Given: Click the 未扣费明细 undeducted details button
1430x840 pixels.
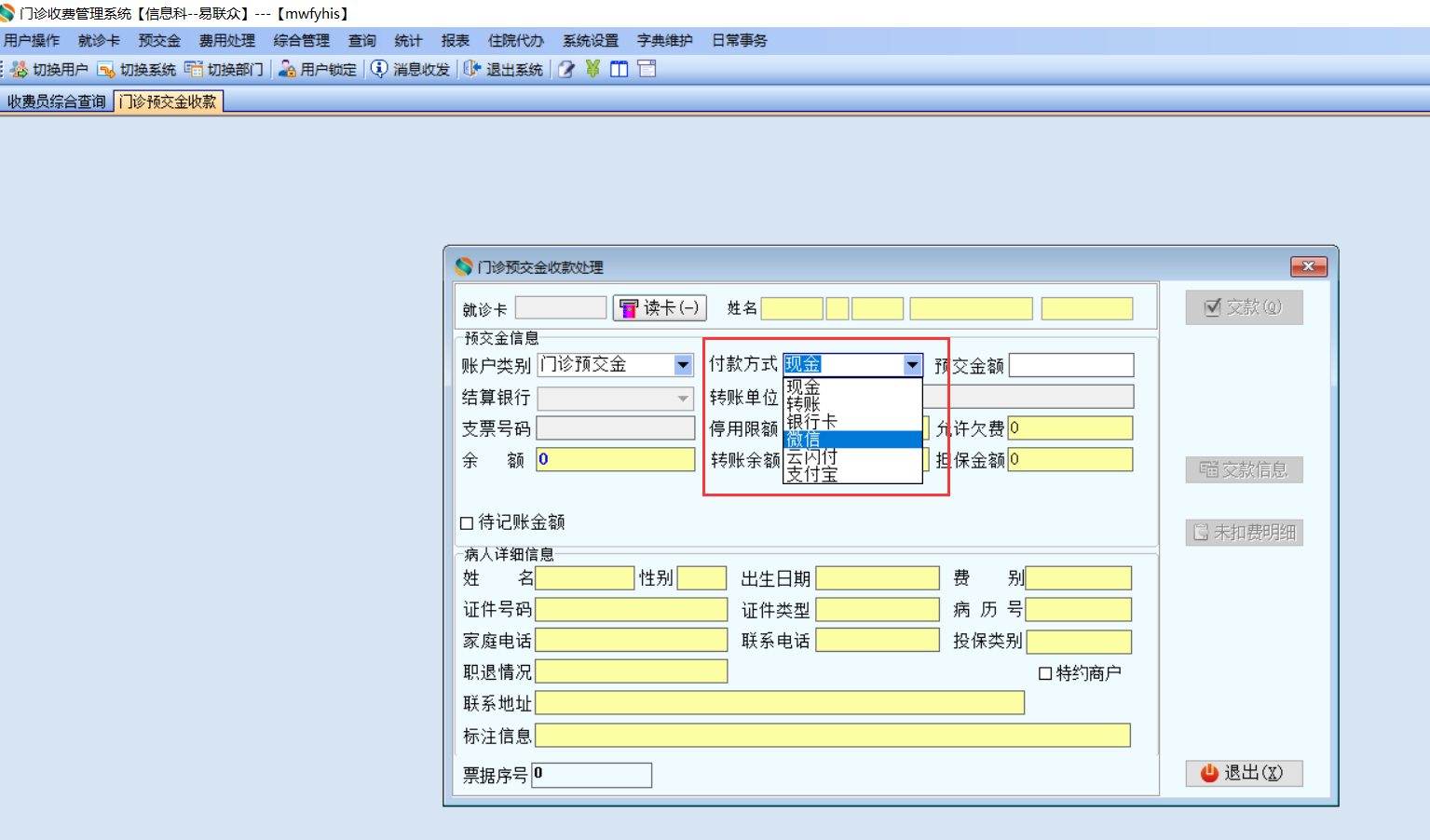Looking at the screenshot, I should (1244, 533).
